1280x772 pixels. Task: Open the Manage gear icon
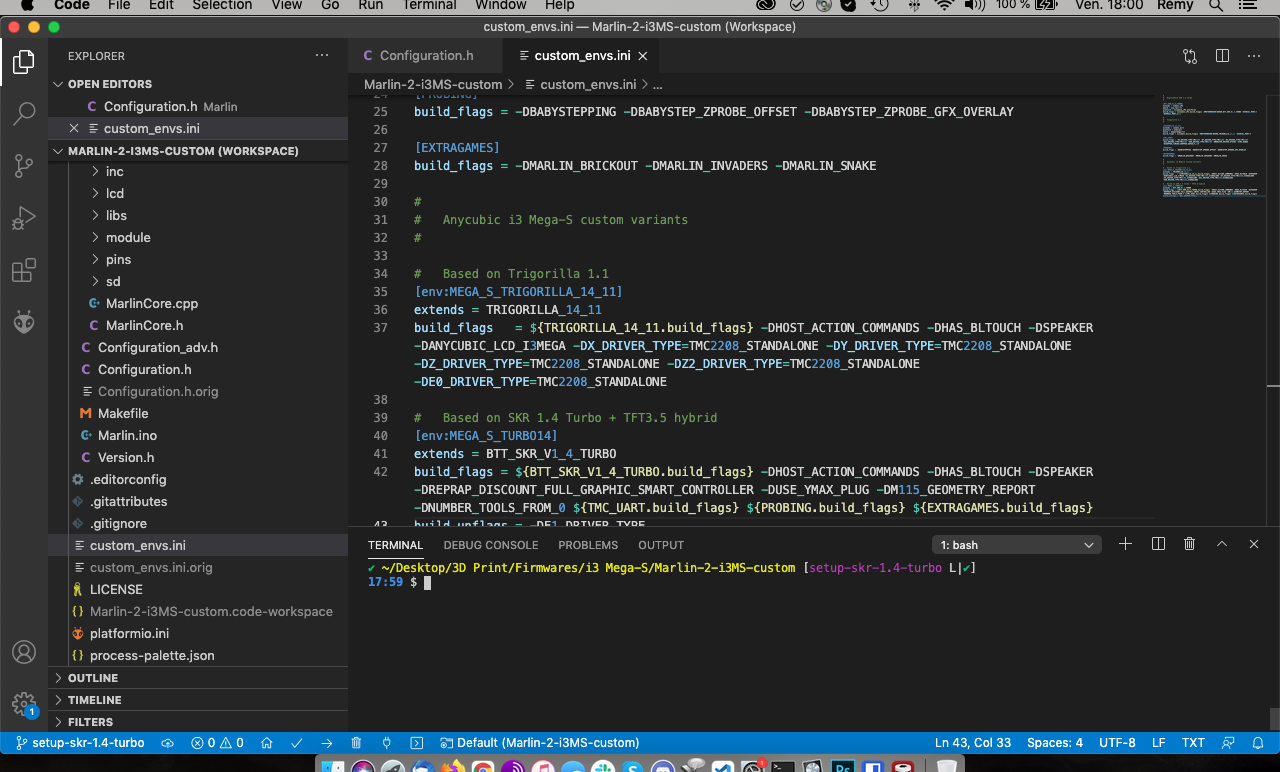pos(24,704)
